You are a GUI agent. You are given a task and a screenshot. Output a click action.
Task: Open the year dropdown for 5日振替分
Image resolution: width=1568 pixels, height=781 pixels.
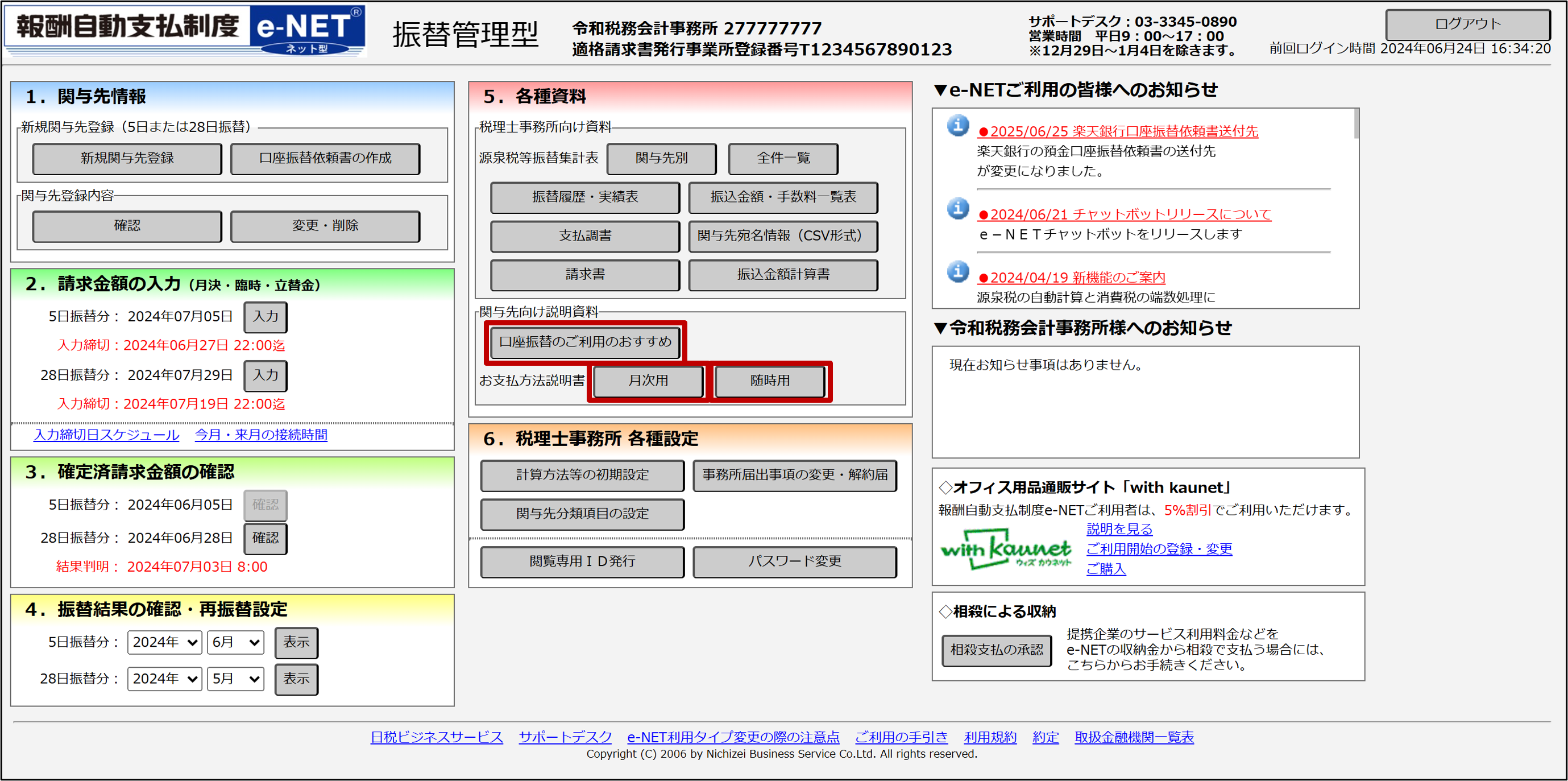tap(164, 643)
